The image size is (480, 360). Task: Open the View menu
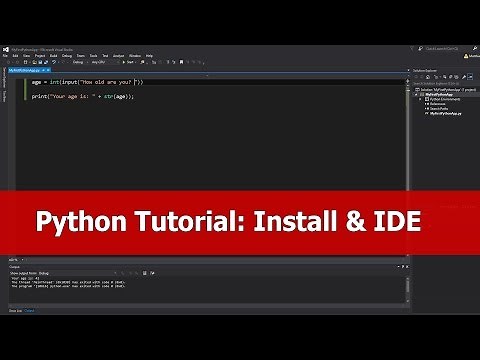coord(26,56)
